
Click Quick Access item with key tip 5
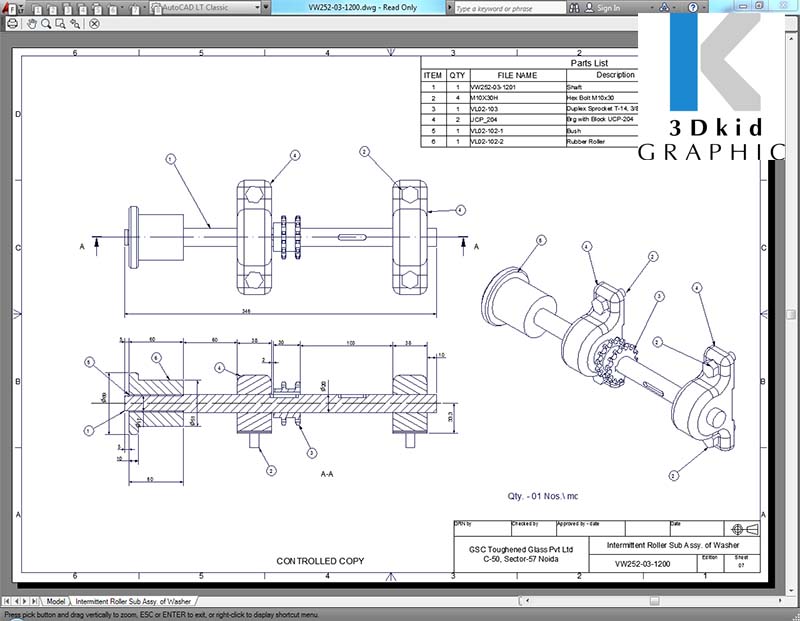point(98,9)
